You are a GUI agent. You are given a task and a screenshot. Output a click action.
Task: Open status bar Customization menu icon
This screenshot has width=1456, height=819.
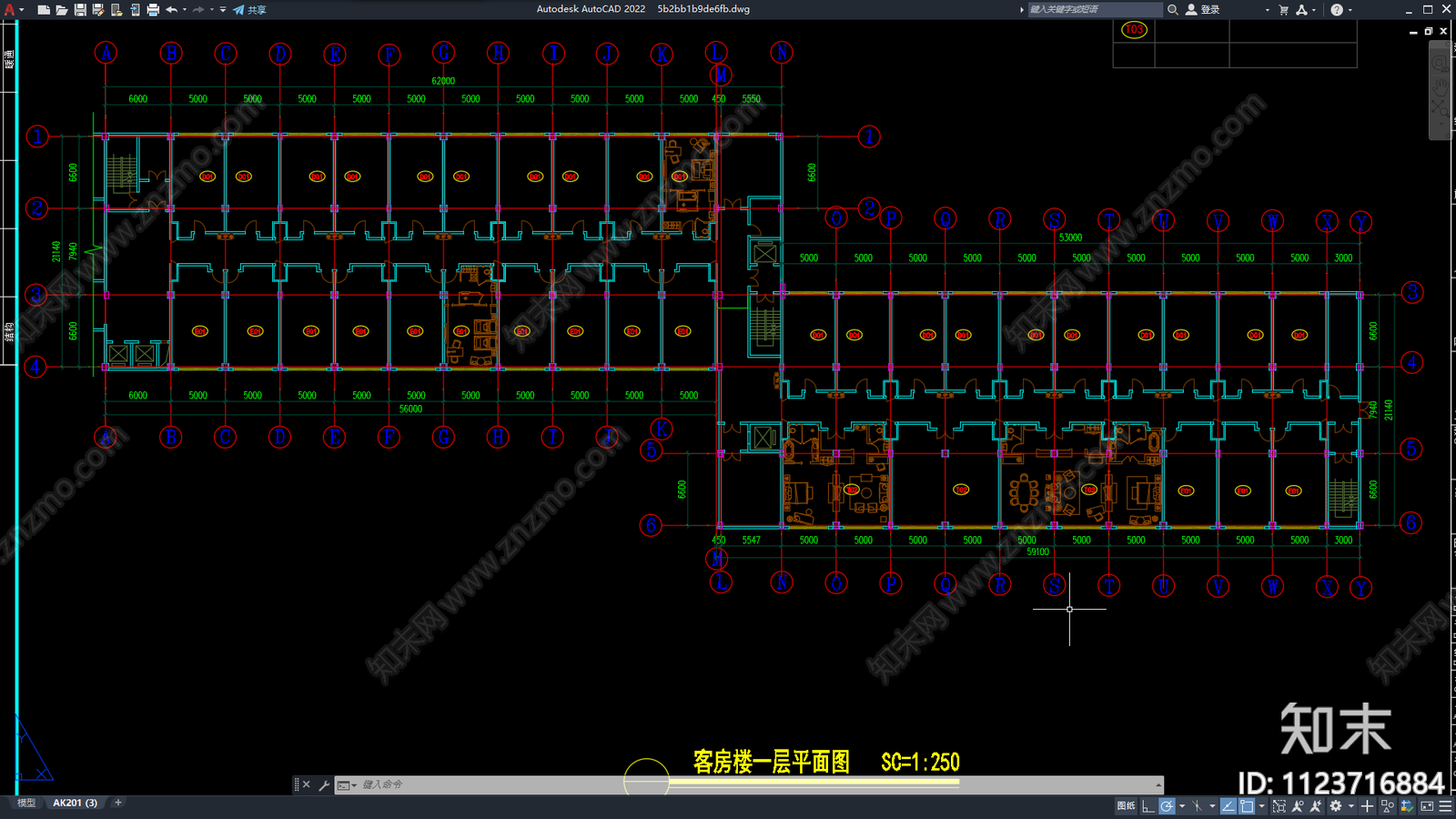tap(1445, 806)
